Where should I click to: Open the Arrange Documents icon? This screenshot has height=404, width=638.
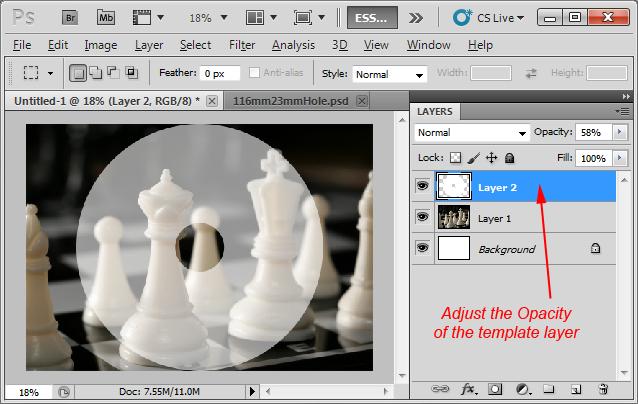pyautogui.click(x=255, y=18)
